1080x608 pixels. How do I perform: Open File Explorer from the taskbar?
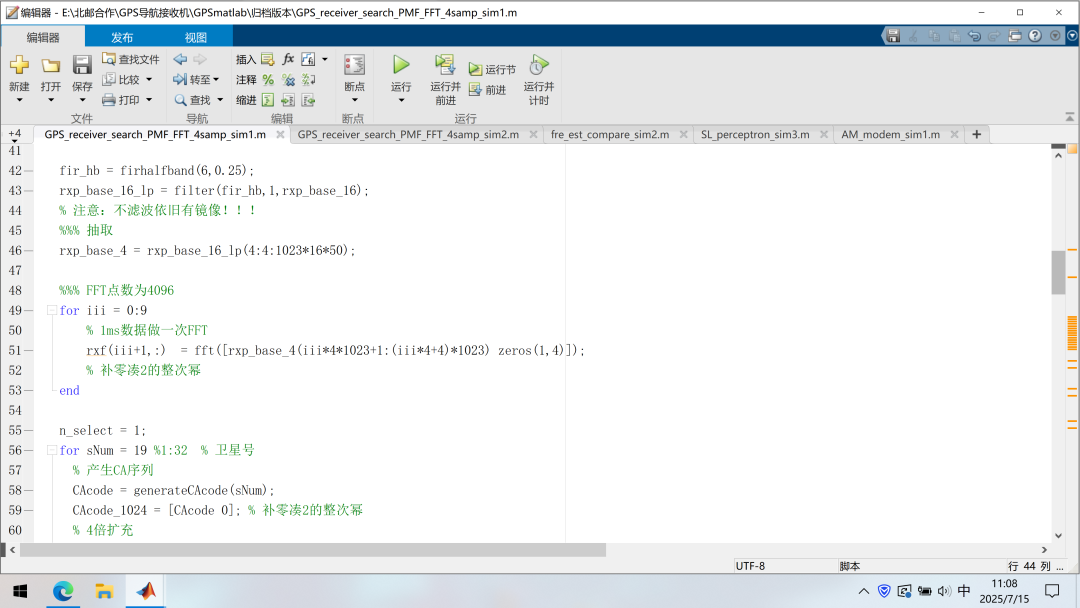[x=104, y=591]
